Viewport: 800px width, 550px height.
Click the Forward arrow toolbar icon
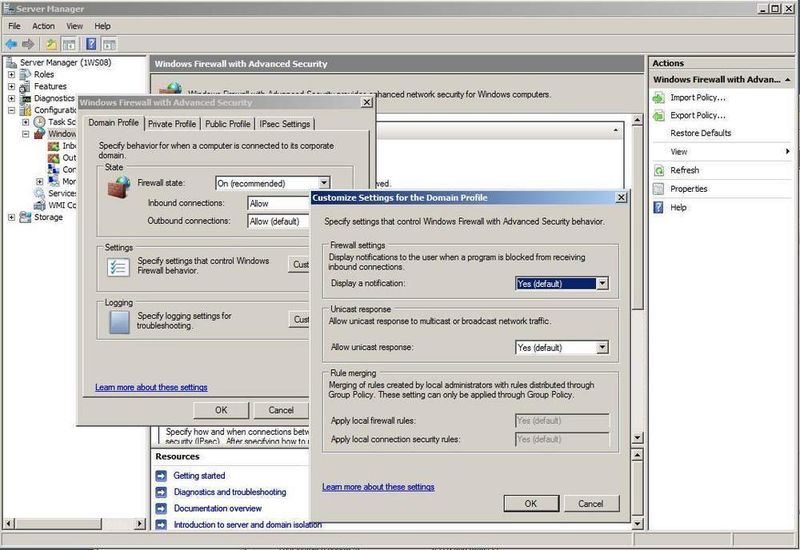[x=28, y=44]
